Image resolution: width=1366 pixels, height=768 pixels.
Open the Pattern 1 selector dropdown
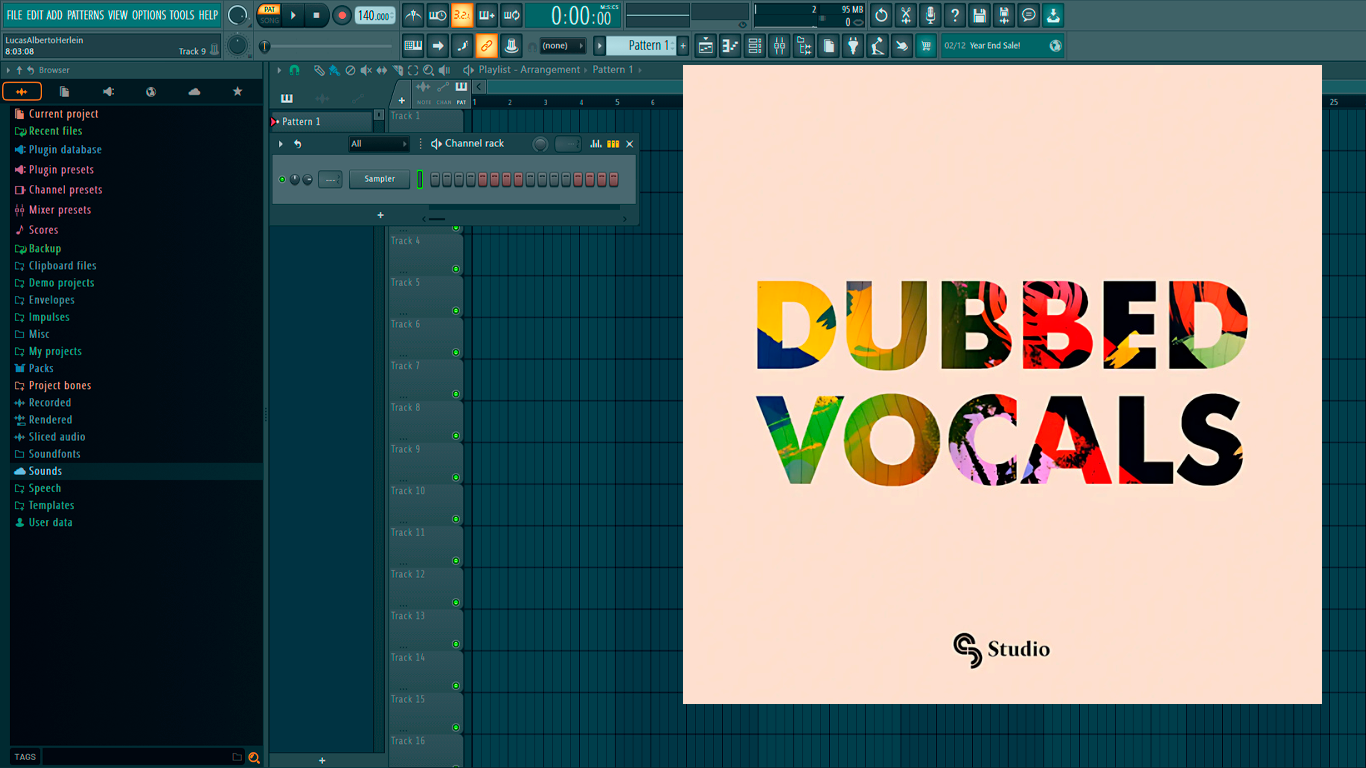(x=641, y=45)
